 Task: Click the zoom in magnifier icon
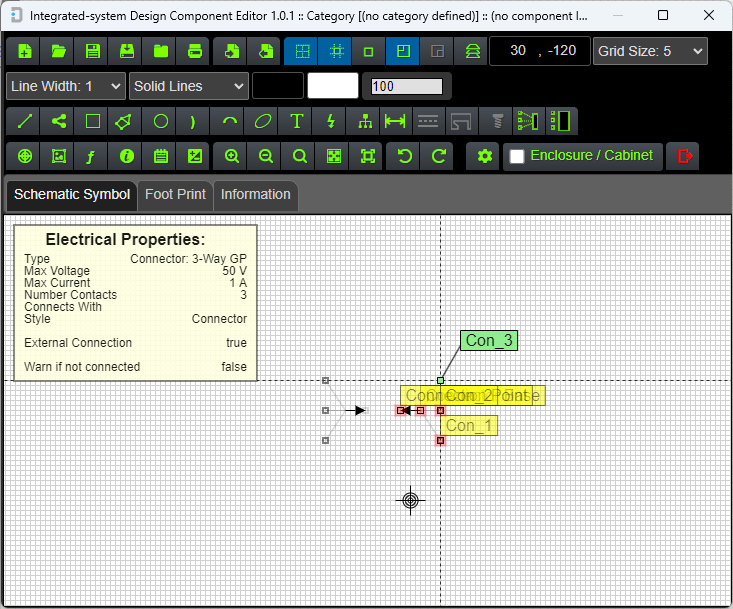232,156
